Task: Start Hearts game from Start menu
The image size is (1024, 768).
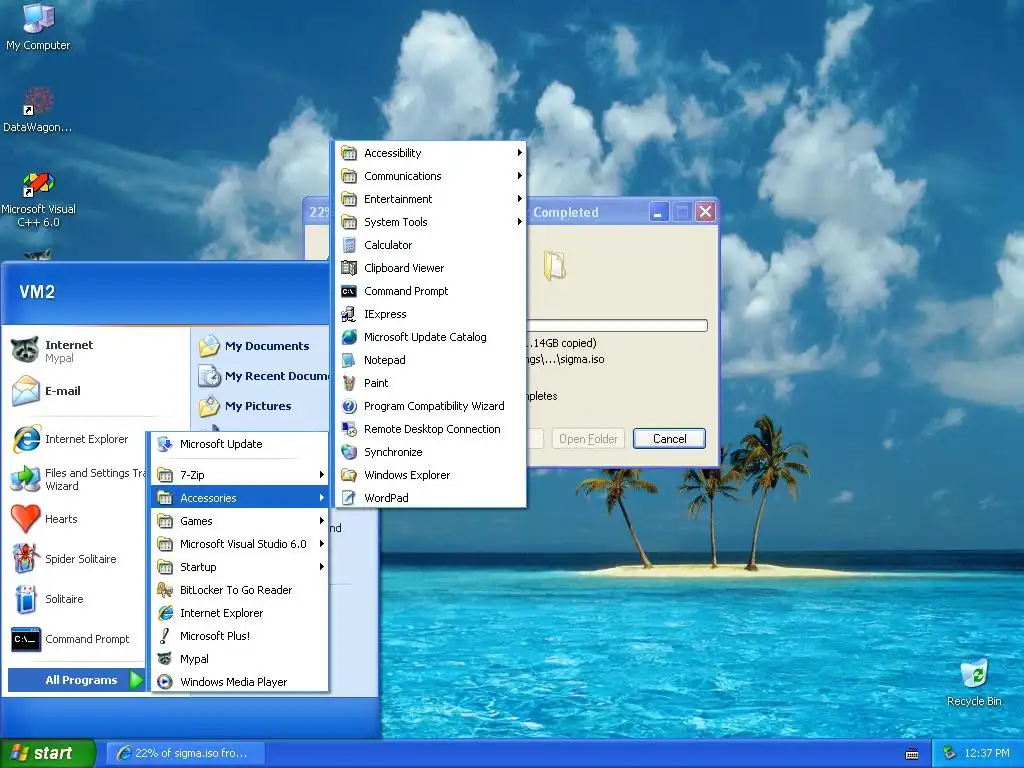Action: [76, 519]
